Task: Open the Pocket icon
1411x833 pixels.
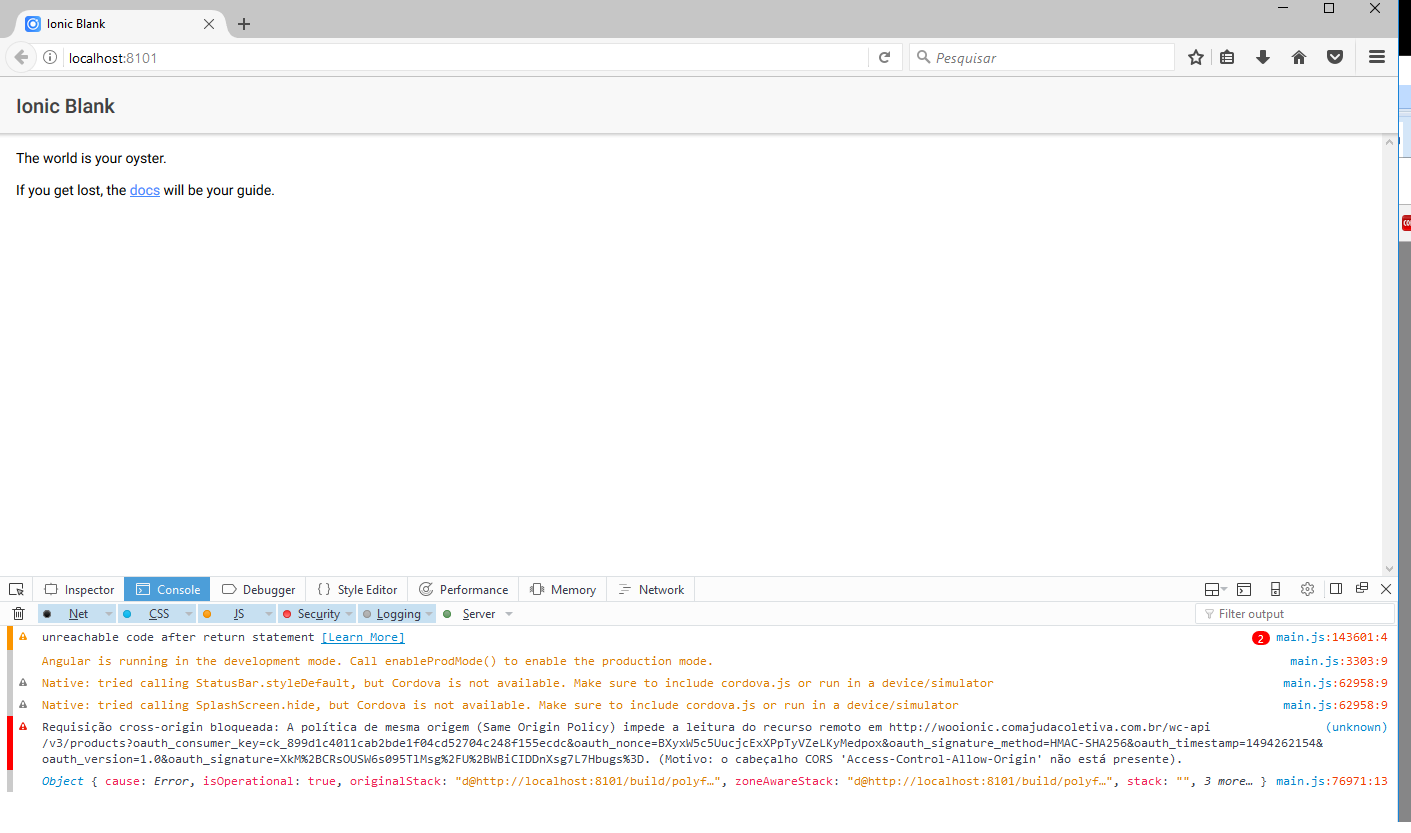Action: pos(1335,58)
